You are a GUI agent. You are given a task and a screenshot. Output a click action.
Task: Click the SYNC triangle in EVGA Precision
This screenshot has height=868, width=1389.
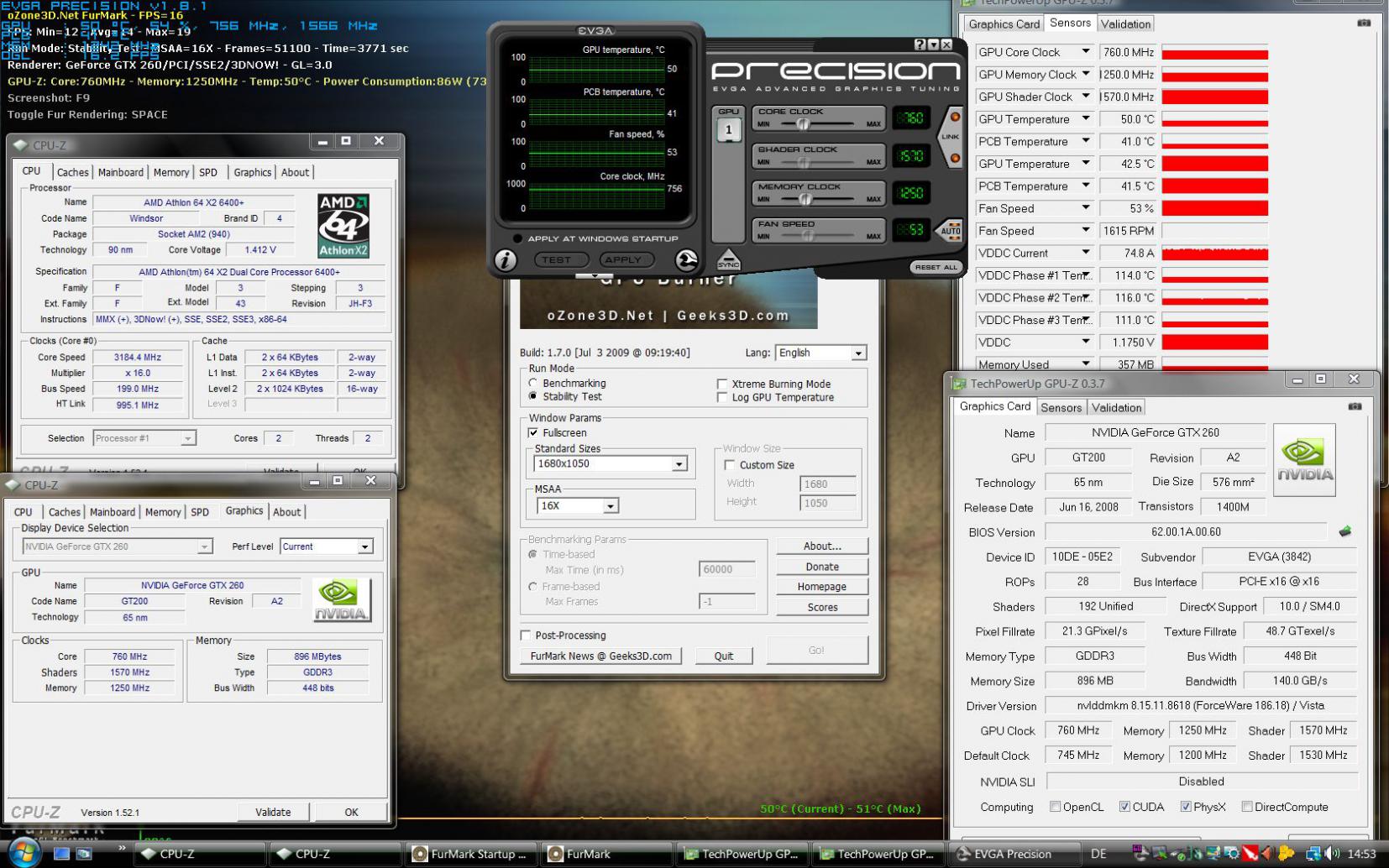(x=728, y=260)
